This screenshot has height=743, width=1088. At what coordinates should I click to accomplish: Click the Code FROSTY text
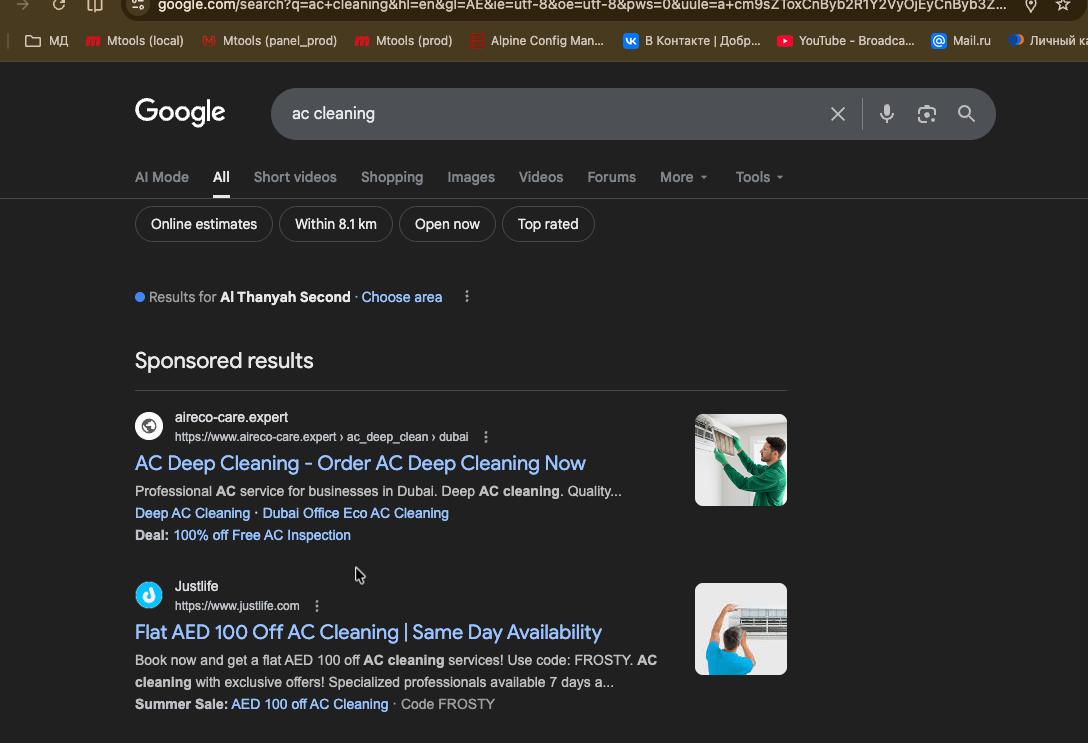[x=448, y=704]
